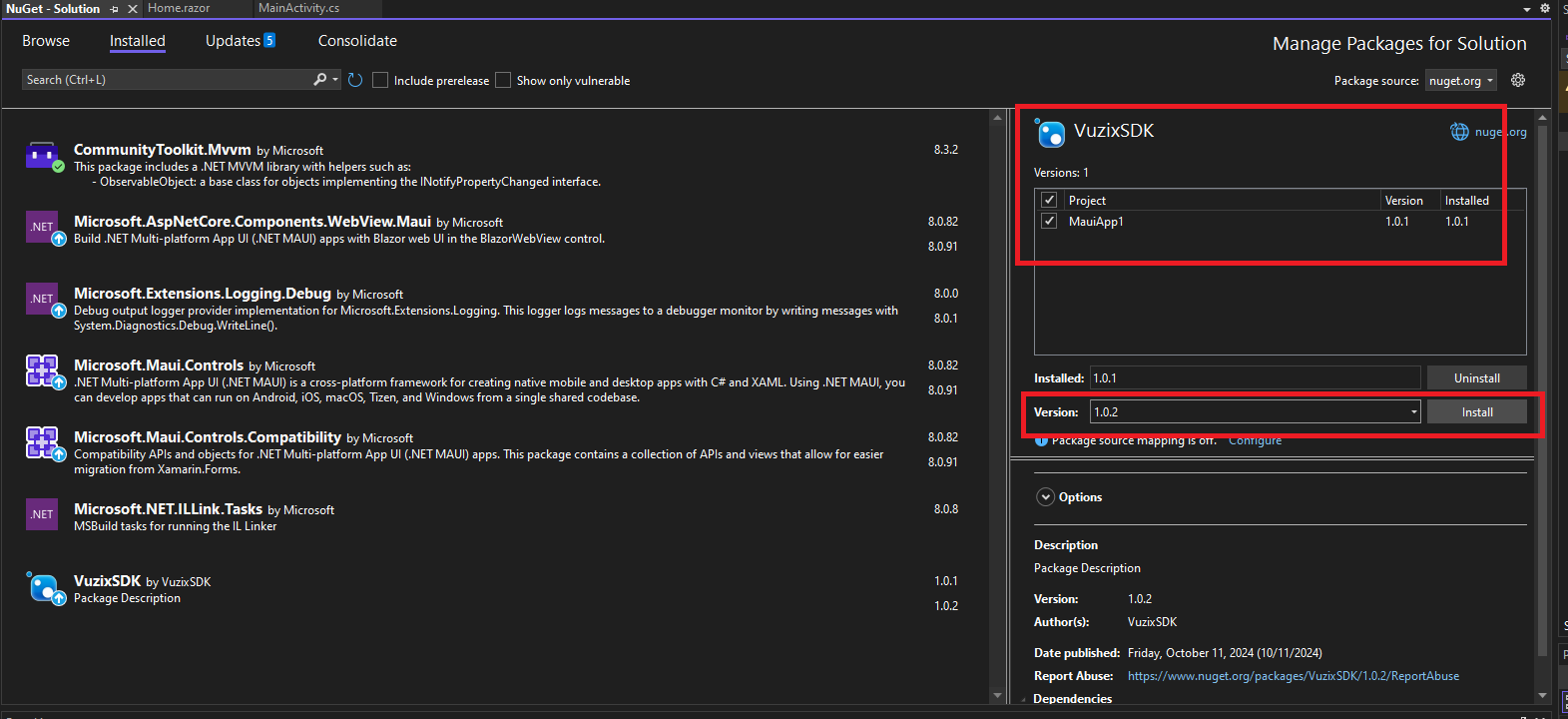Toggle the select-all Project header checkbox

[1049, 200]
